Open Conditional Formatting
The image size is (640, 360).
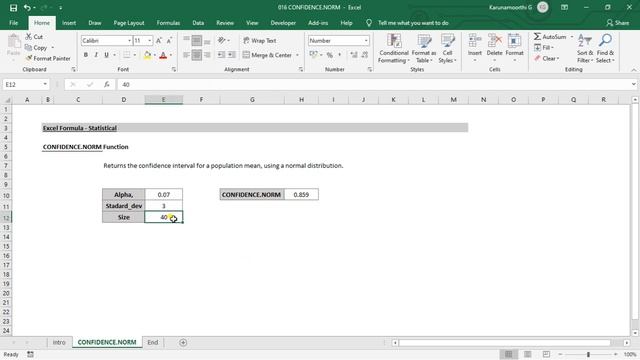[x=393, y=49]
